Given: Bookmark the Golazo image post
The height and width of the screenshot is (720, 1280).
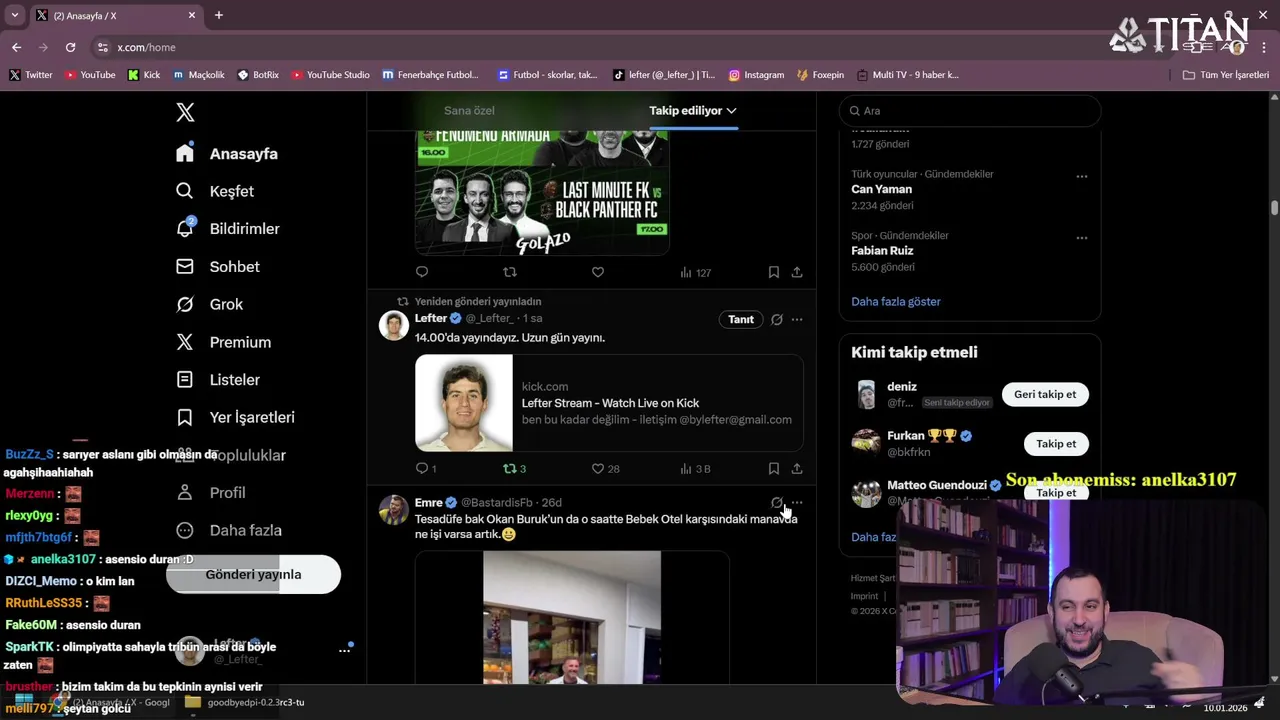Looking at the screenshot, I should 774,272.
